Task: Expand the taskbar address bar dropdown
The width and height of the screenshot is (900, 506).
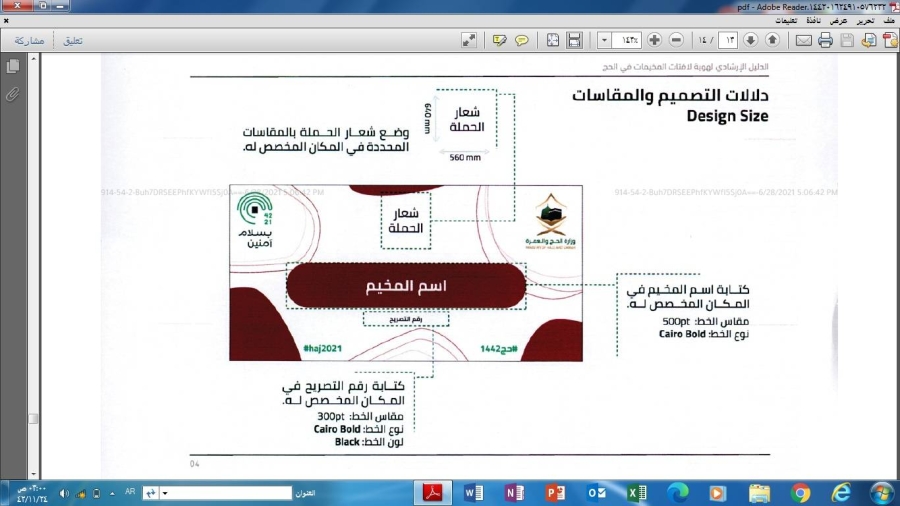Action: pyautogui.click(x=167, y=493)
